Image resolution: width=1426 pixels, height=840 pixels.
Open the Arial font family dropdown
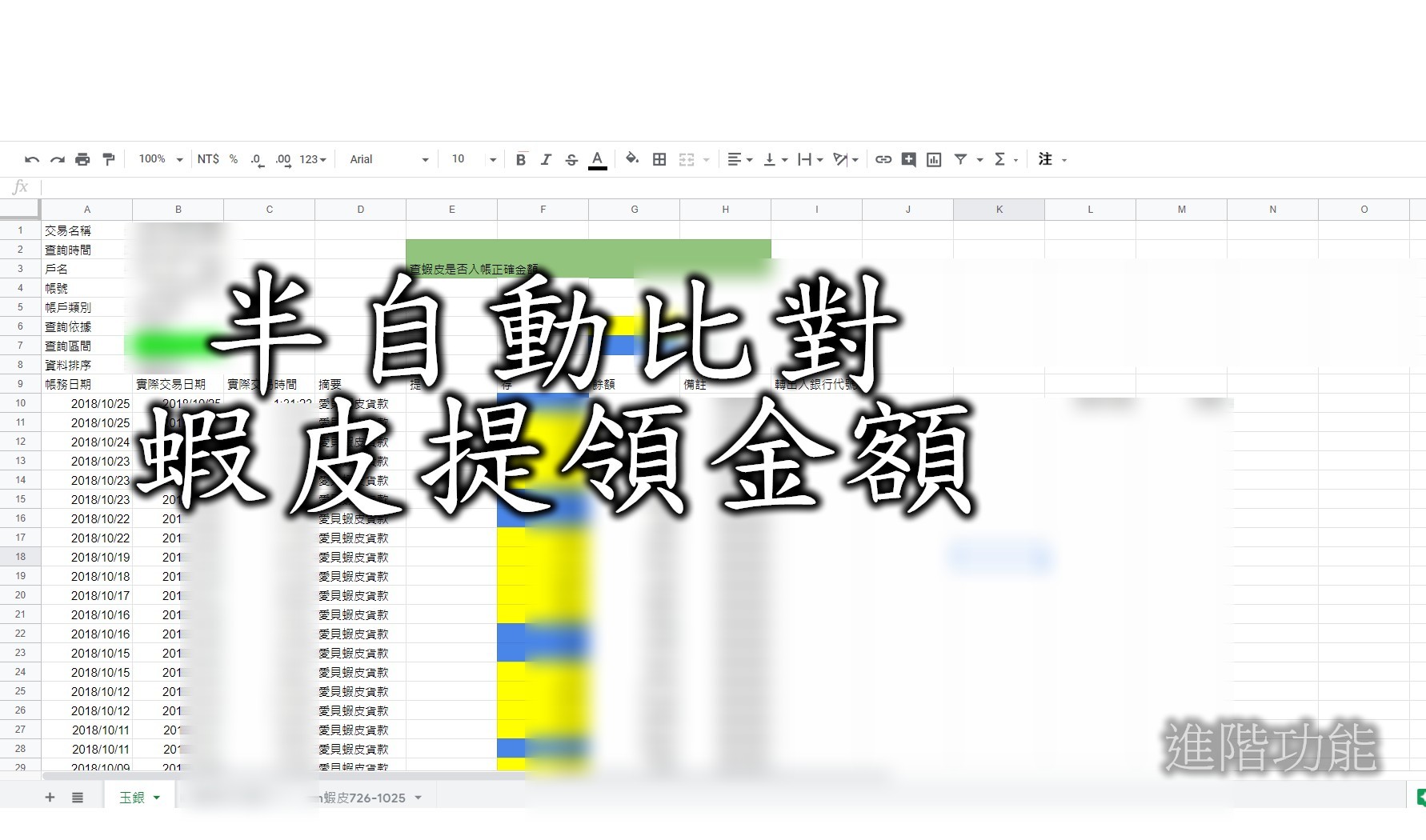tap(387, 159)
